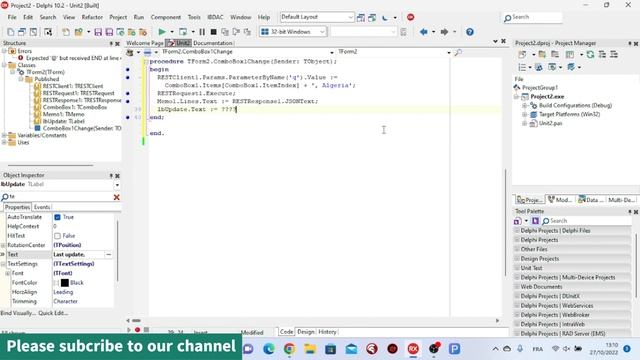Open File Explorer from the taskbar
This screenshot has width=640, height=360.
coord(310,349)
